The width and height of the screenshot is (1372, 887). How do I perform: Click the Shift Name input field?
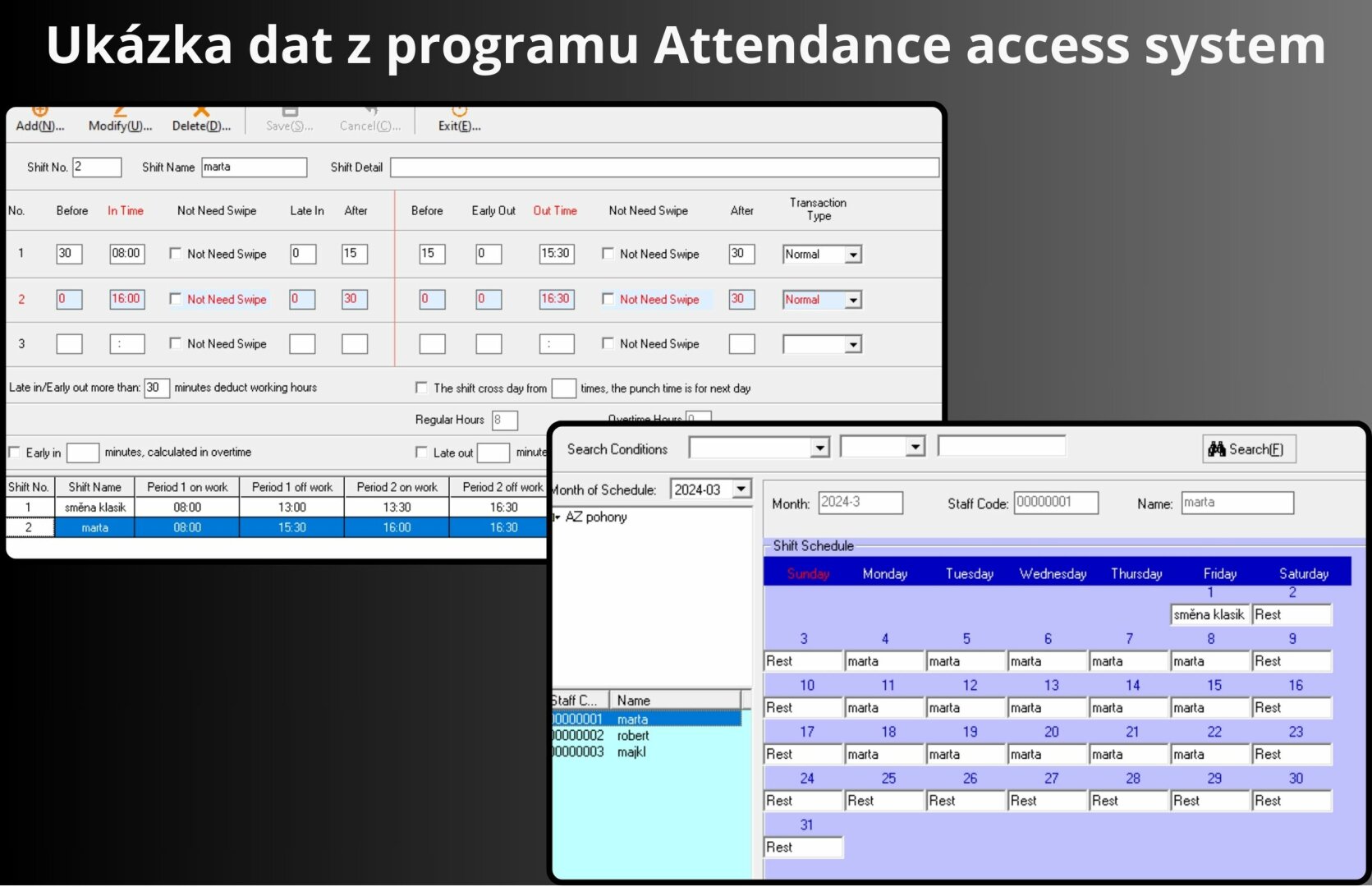click(254, 168)
